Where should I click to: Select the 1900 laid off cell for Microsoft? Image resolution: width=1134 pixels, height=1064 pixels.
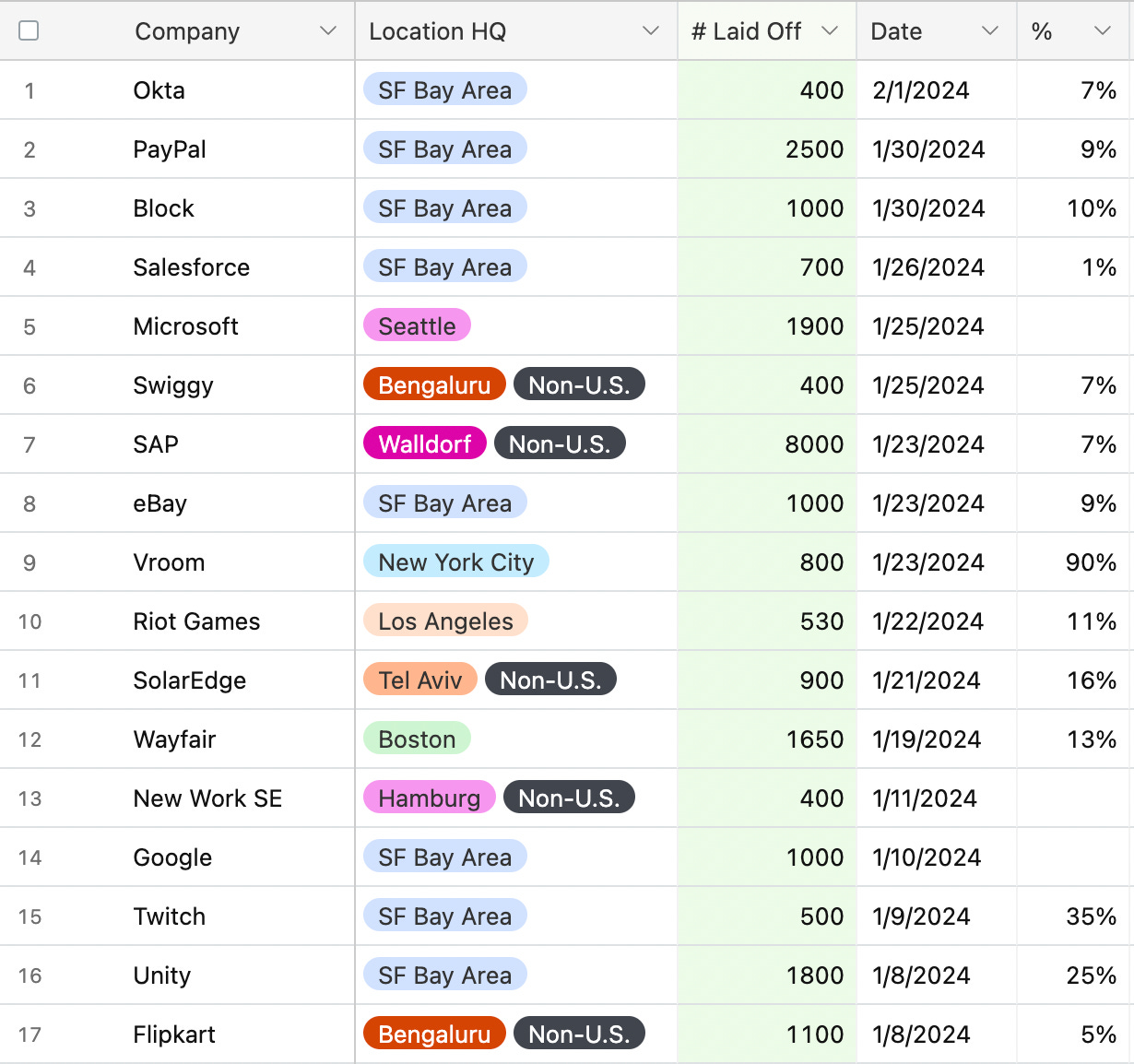(x=767, y=326)
